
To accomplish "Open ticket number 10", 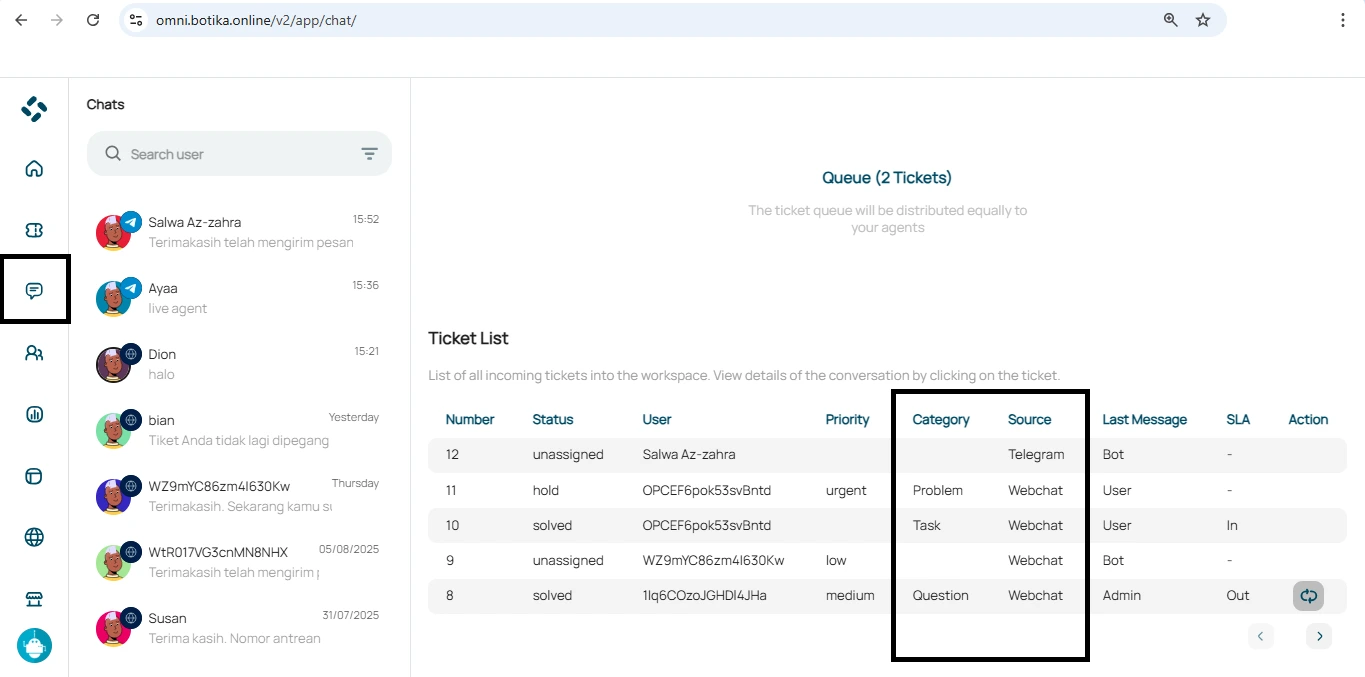I will [x=888, y=526].
